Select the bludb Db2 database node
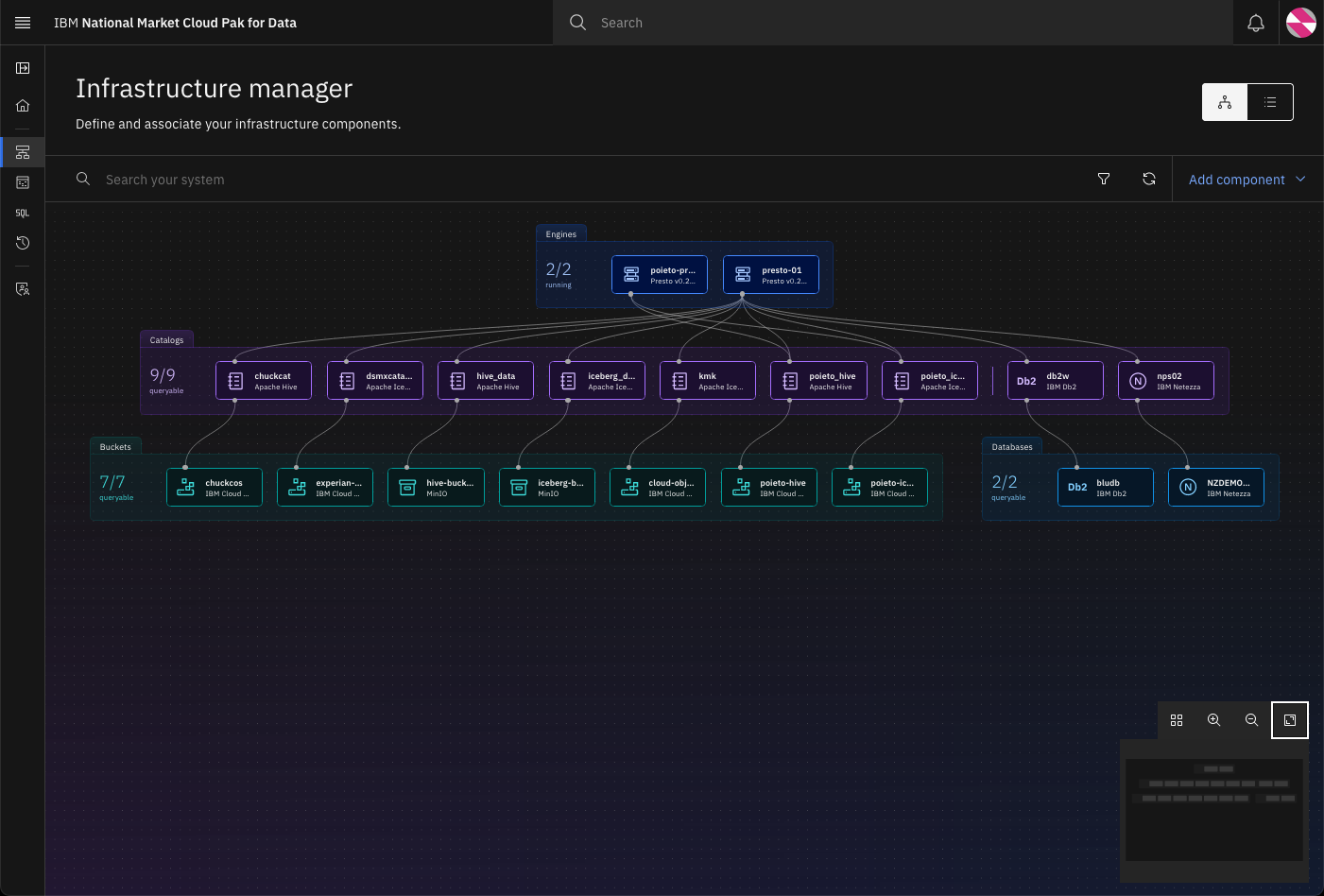Viewport: 1324px width, 896px height. pos(1106,488)
